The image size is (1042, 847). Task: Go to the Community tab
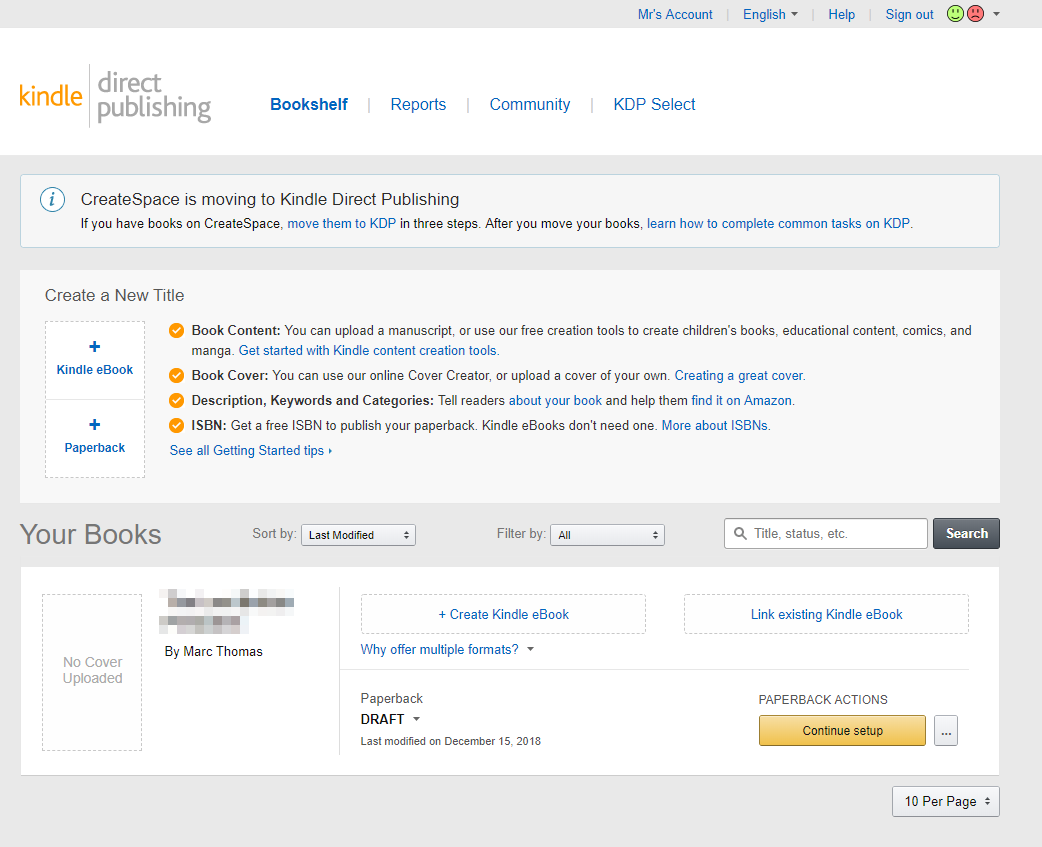530,104
